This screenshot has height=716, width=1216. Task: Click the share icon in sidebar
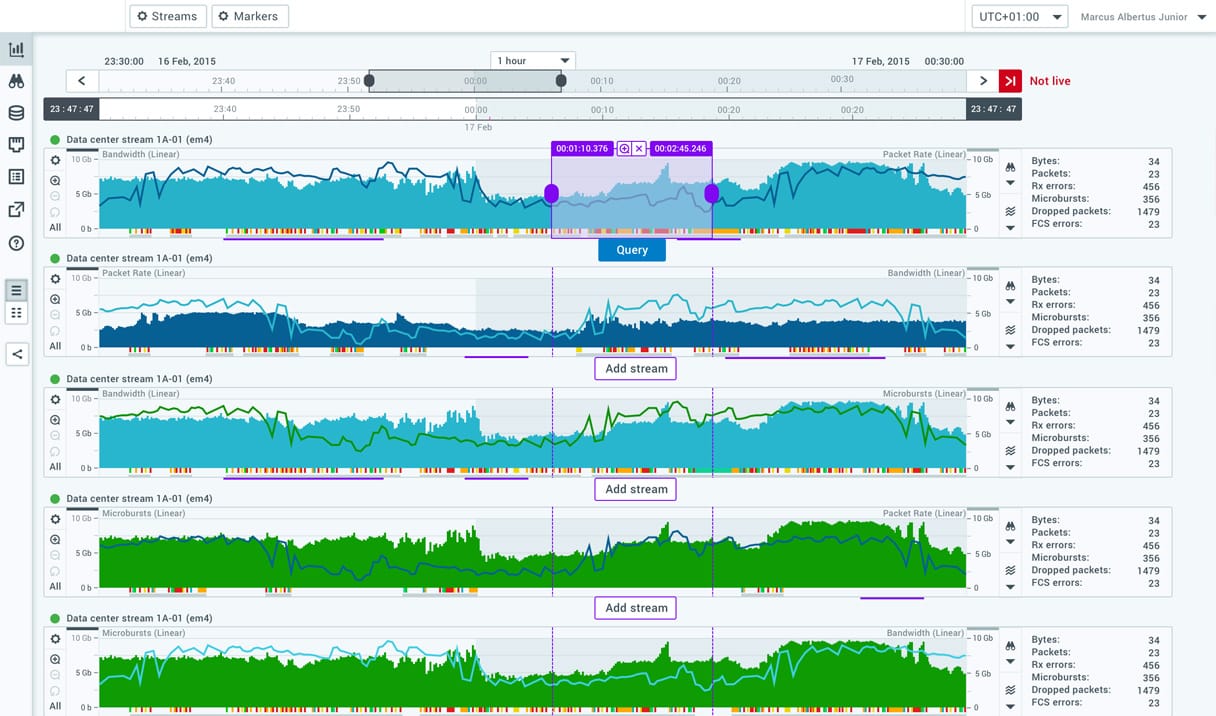16,352
